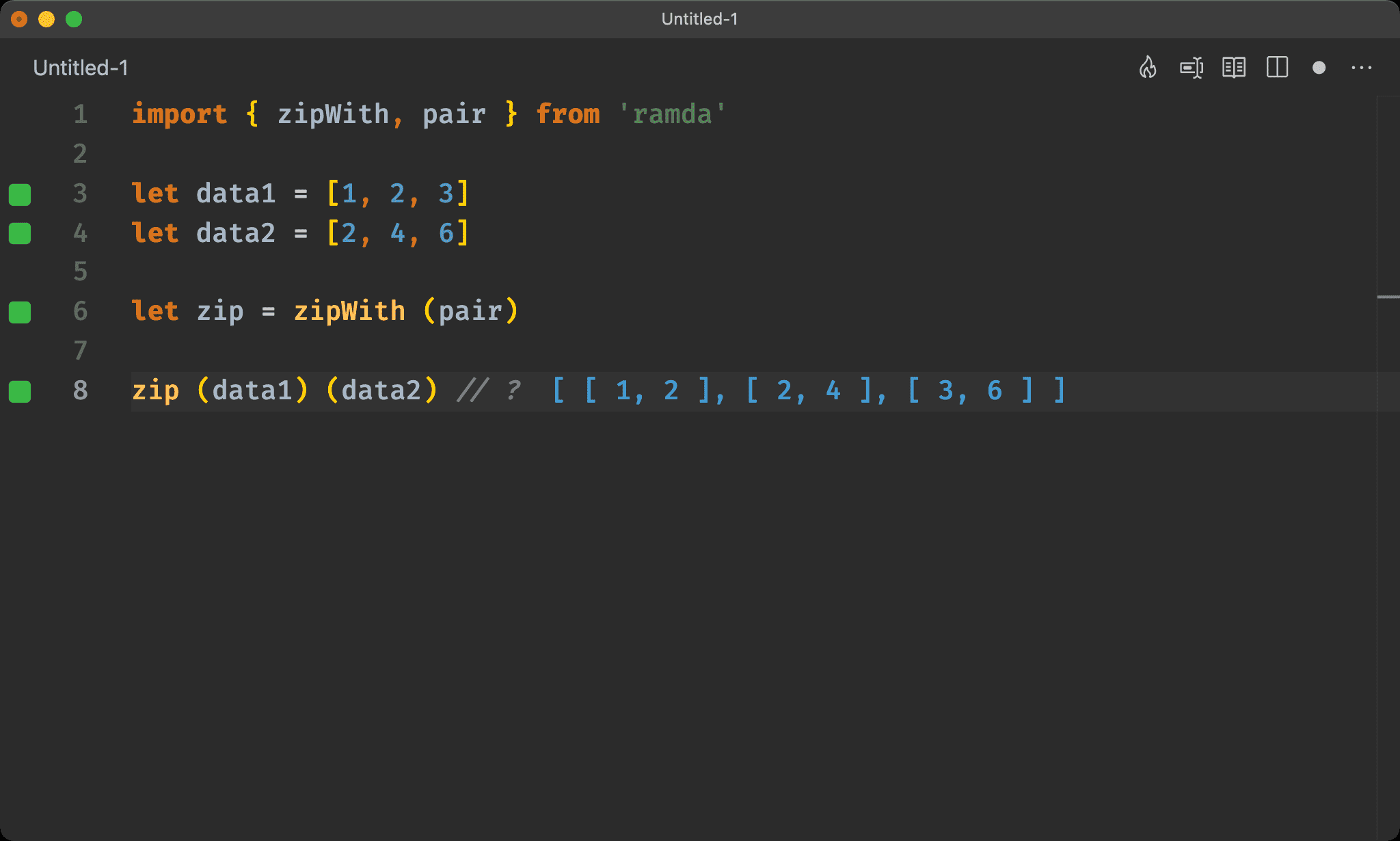1400x841 pixels.
Task: Click green coverage indicator on line 3
Action: pos(20,194)
